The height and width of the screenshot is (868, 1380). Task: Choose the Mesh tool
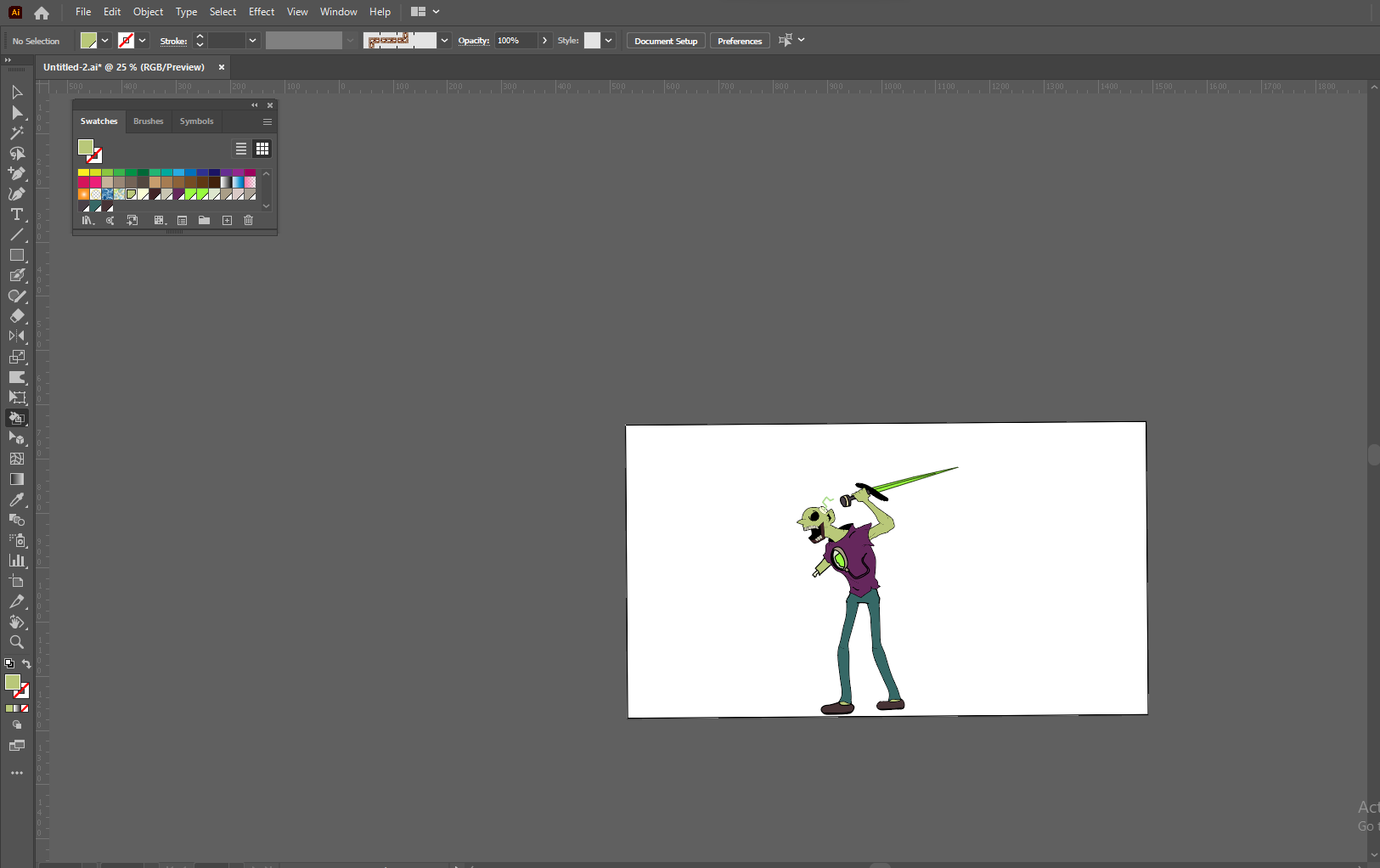(16, 459)
